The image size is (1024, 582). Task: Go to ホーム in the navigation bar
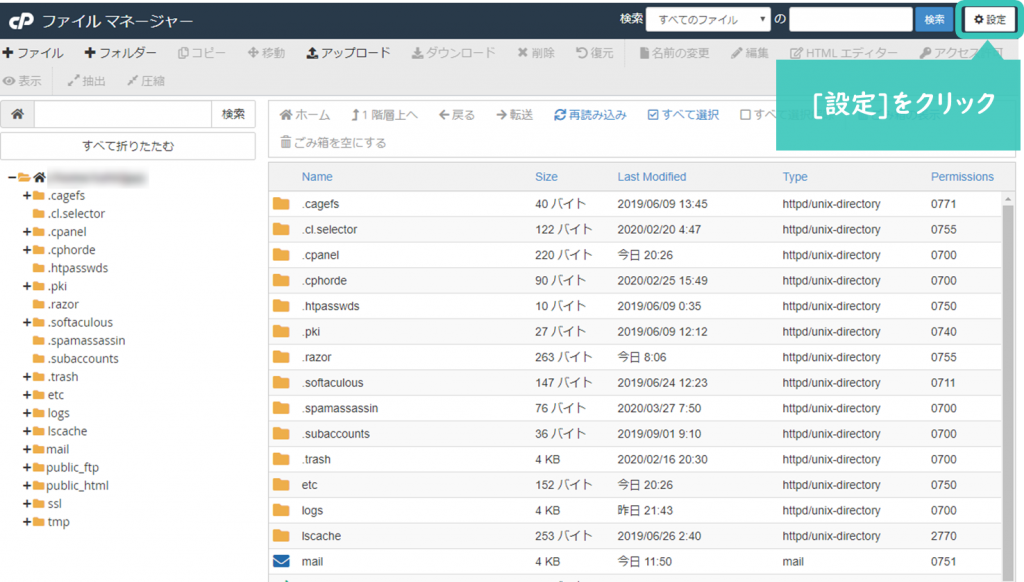(305, 115)
